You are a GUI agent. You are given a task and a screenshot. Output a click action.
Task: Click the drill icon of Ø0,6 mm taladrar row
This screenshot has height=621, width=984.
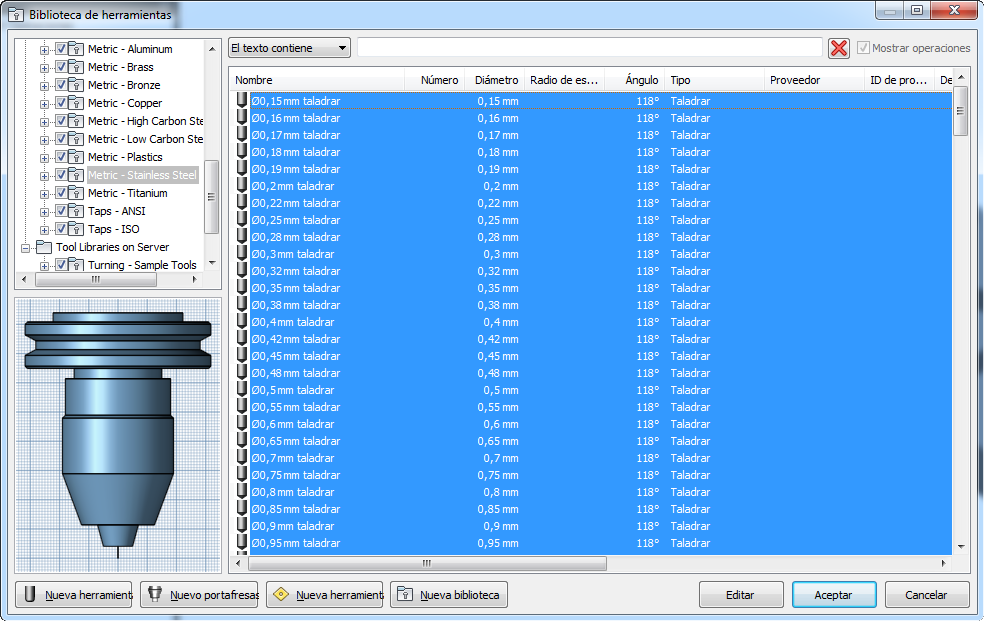pyautogui.click(x=242, y=423)
